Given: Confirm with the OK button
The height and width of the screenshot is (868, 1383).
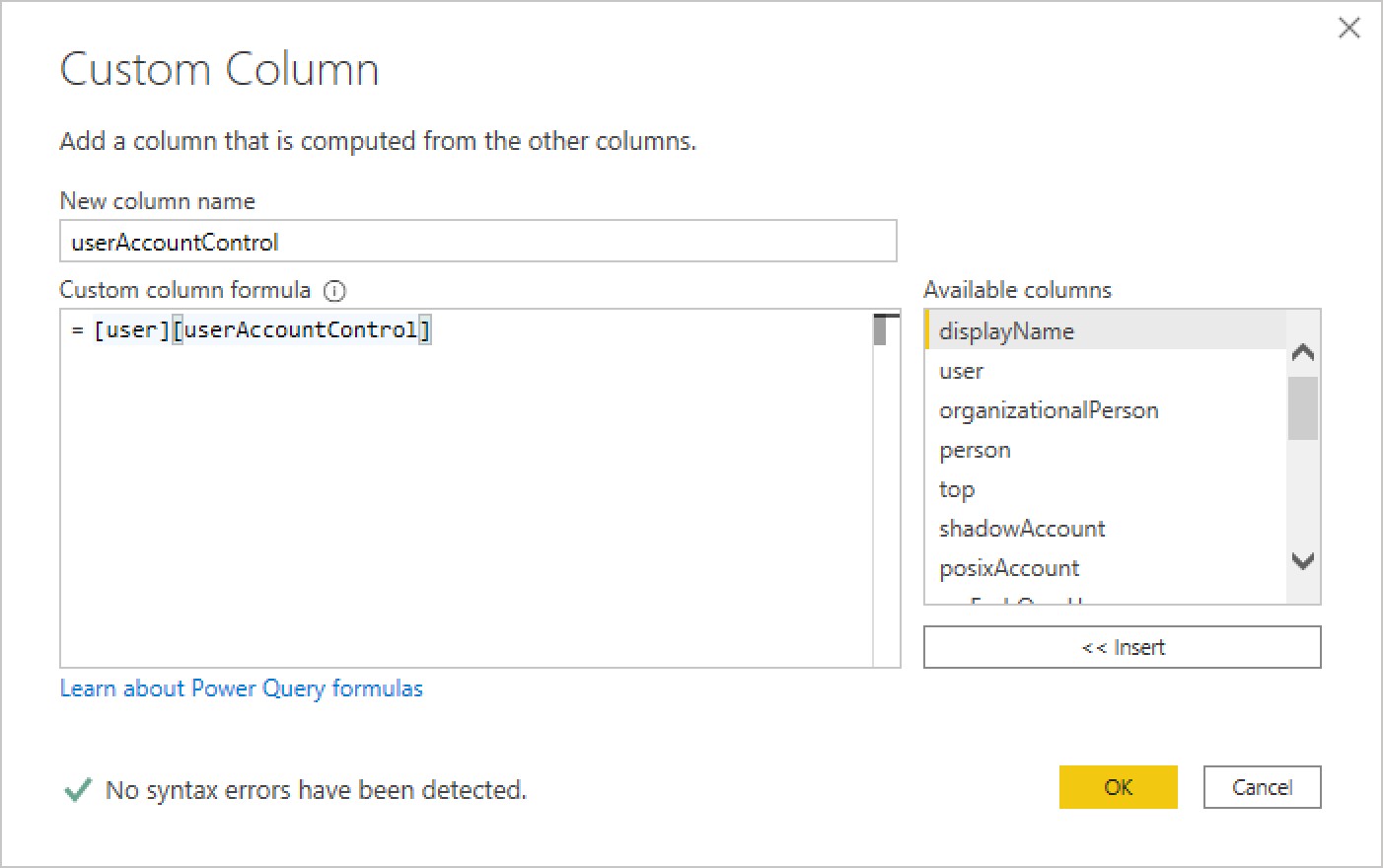Looking at the screenshot, I should click(1119, 787).
